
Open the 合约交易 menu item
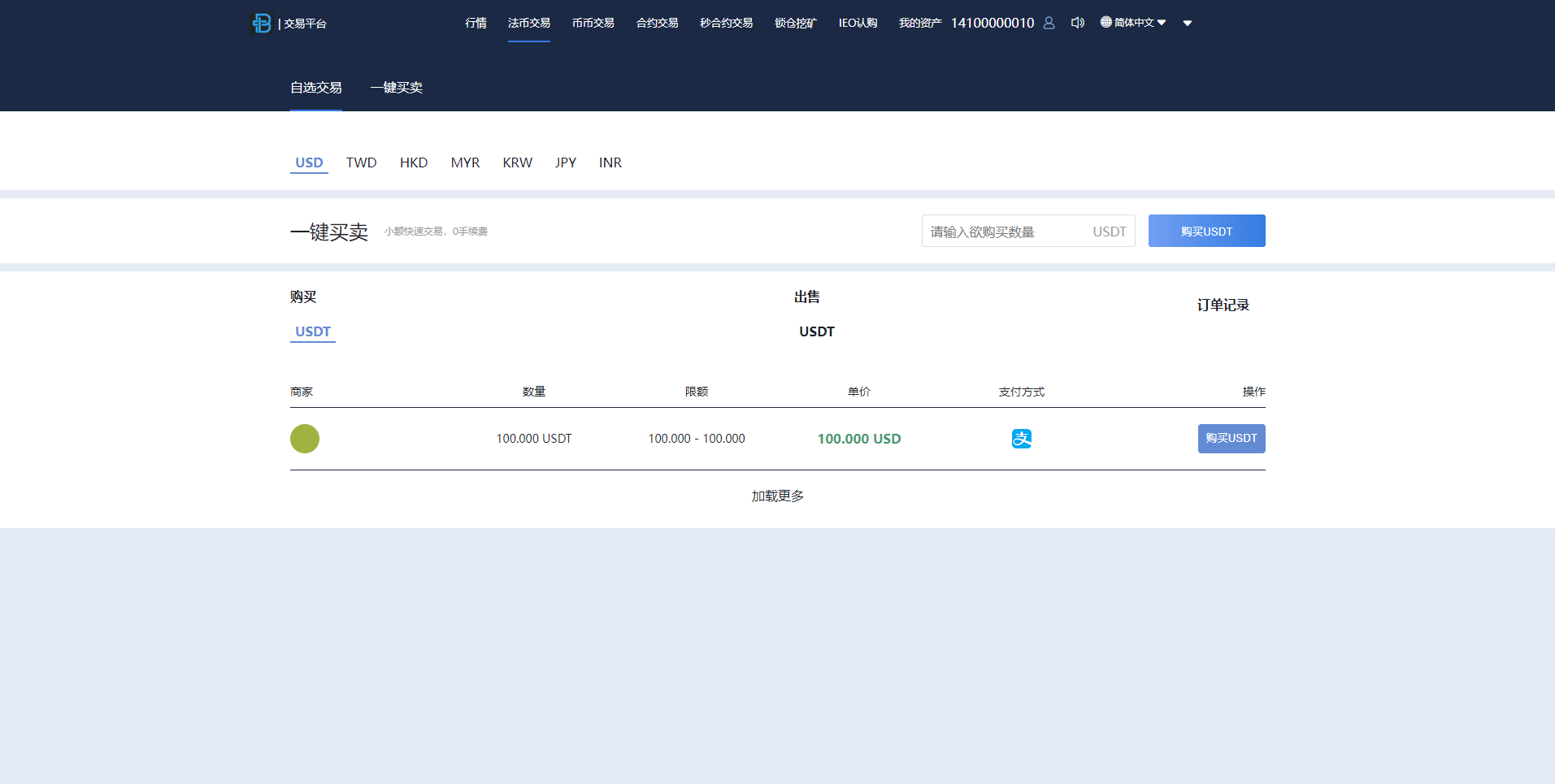(x=657, y=23)
